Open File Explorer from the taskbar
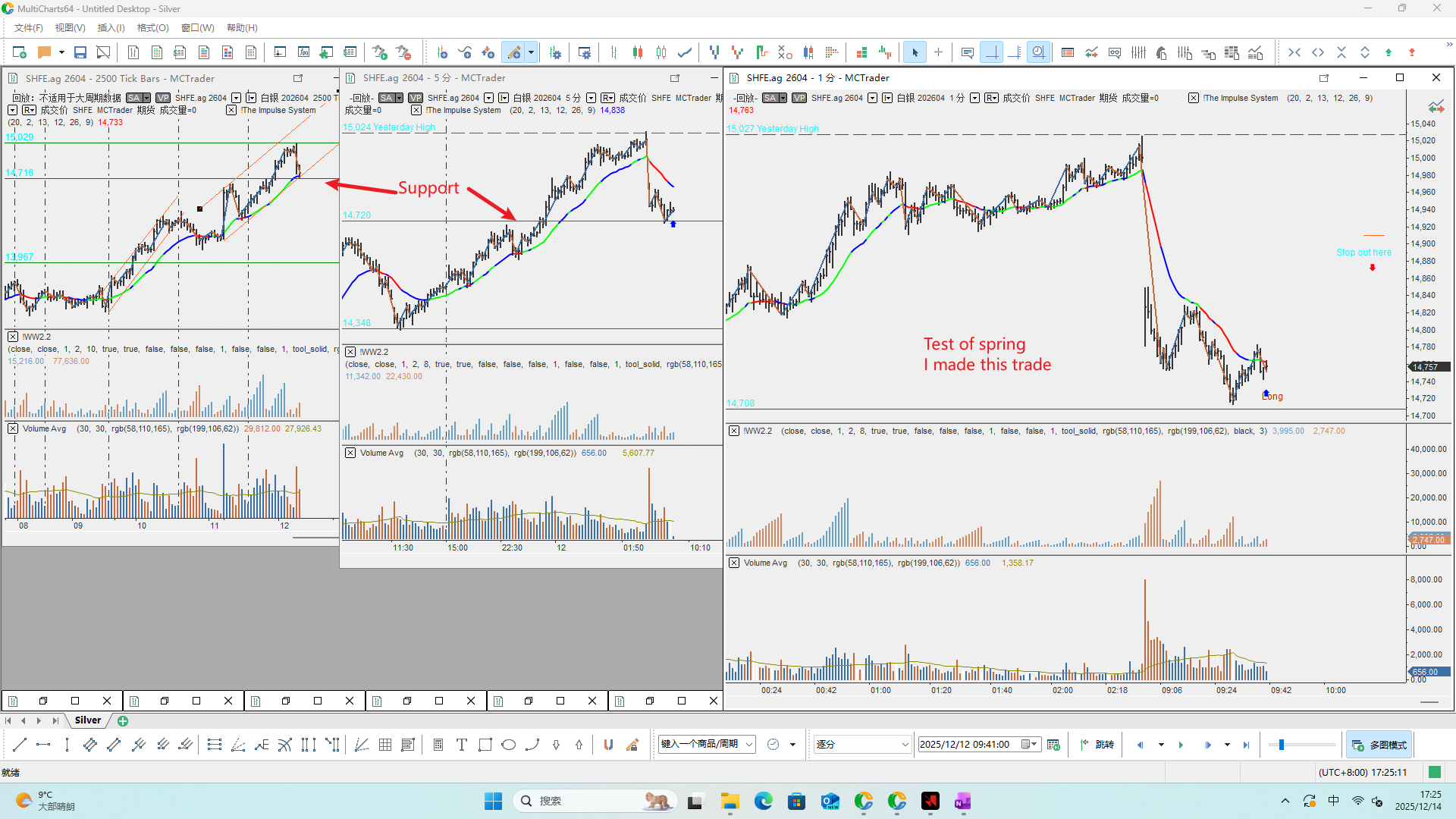Screen dimensions: 1456x819 coord(730,801)
